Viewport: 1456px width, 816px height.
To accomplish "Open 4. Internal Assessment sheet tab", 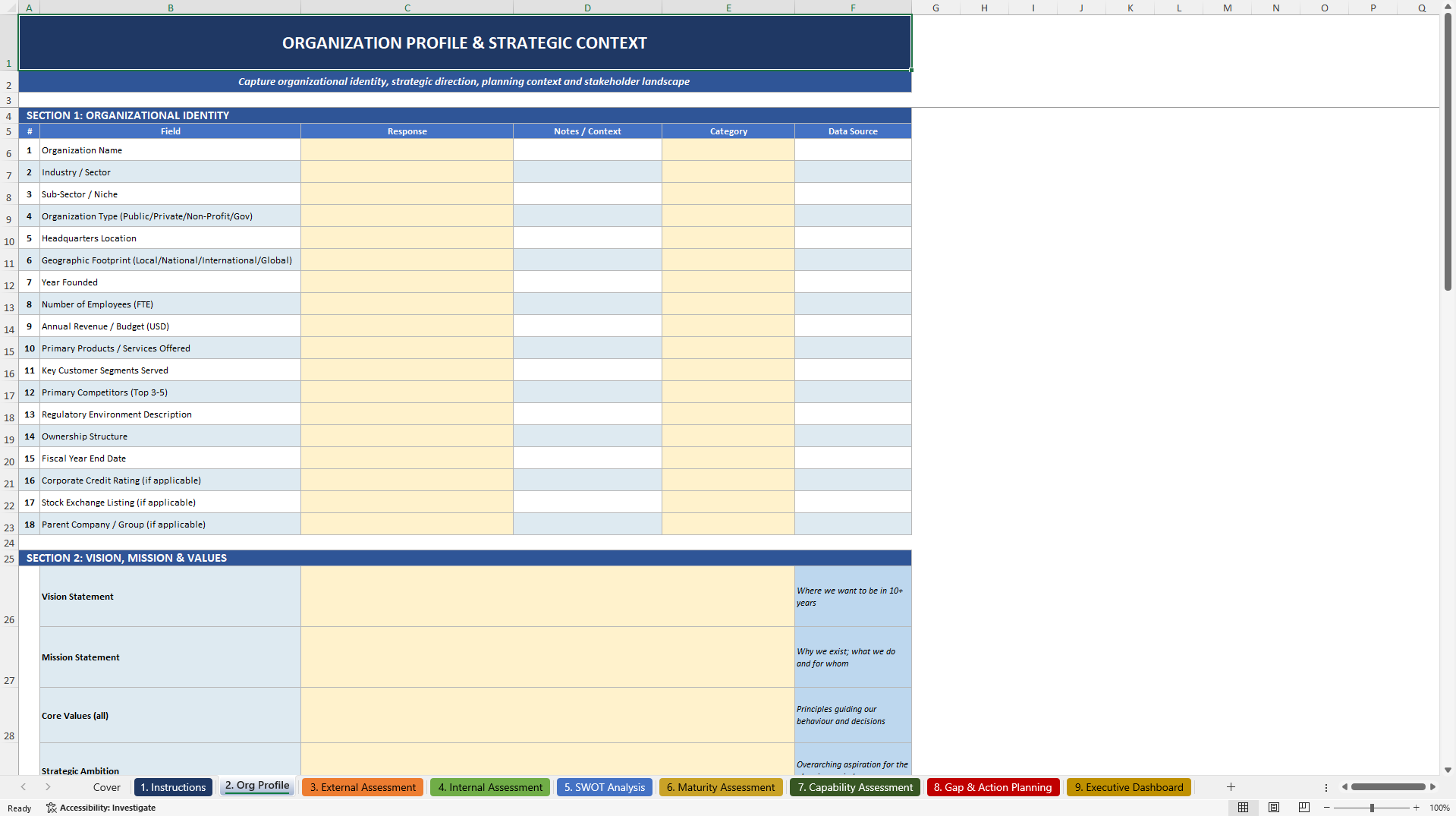I will (490, 787).
